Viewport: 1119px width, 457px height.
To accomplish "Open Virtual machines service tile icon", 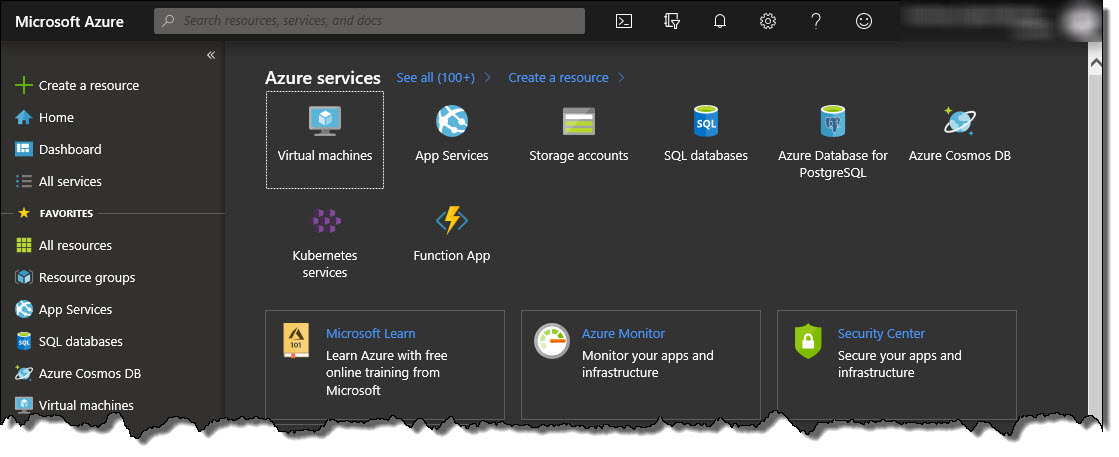I will click(x=325, y=120).
